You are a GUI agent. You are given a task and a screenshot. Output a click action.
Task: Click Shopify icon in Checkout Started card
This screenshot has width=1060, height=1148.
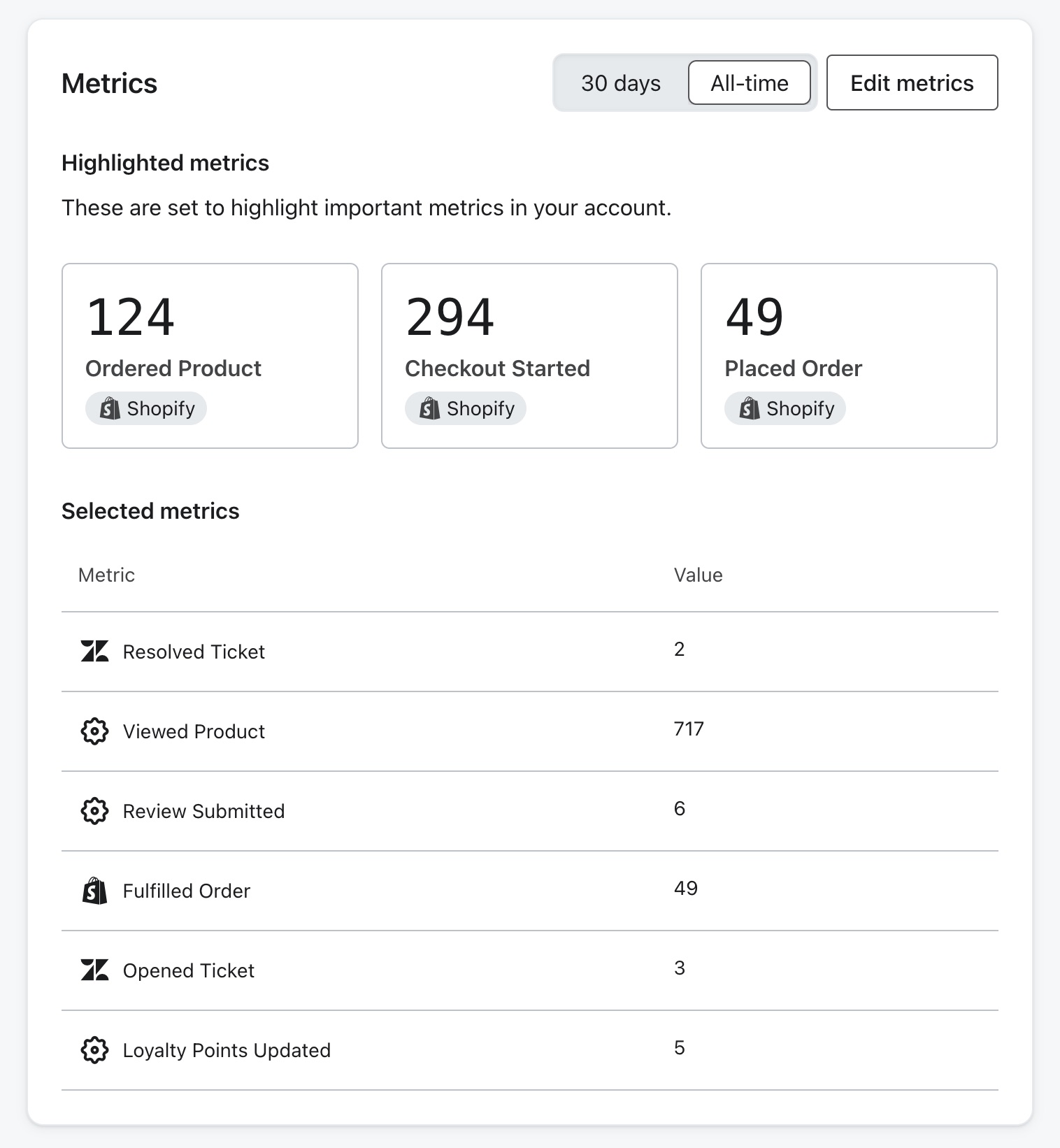429,408
